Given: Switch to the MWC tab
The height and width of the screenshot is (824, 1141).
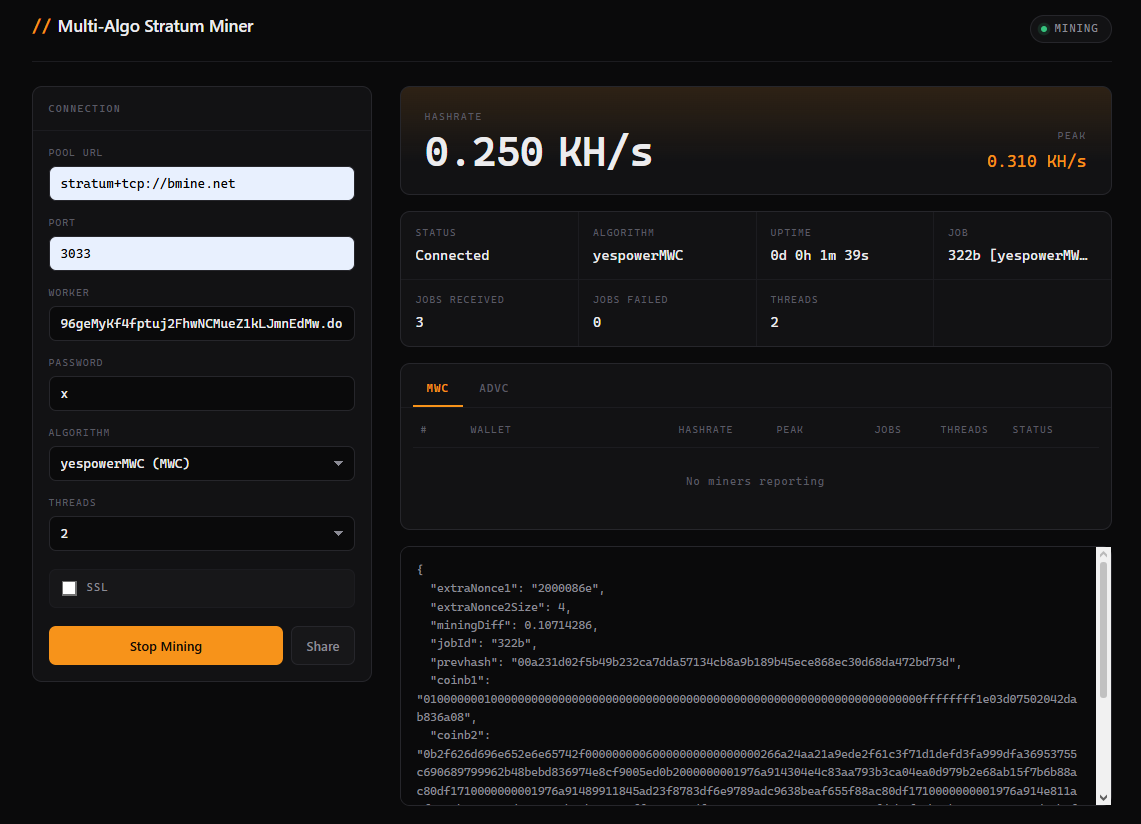Looking at the screenshot, I should pos(437,388).
